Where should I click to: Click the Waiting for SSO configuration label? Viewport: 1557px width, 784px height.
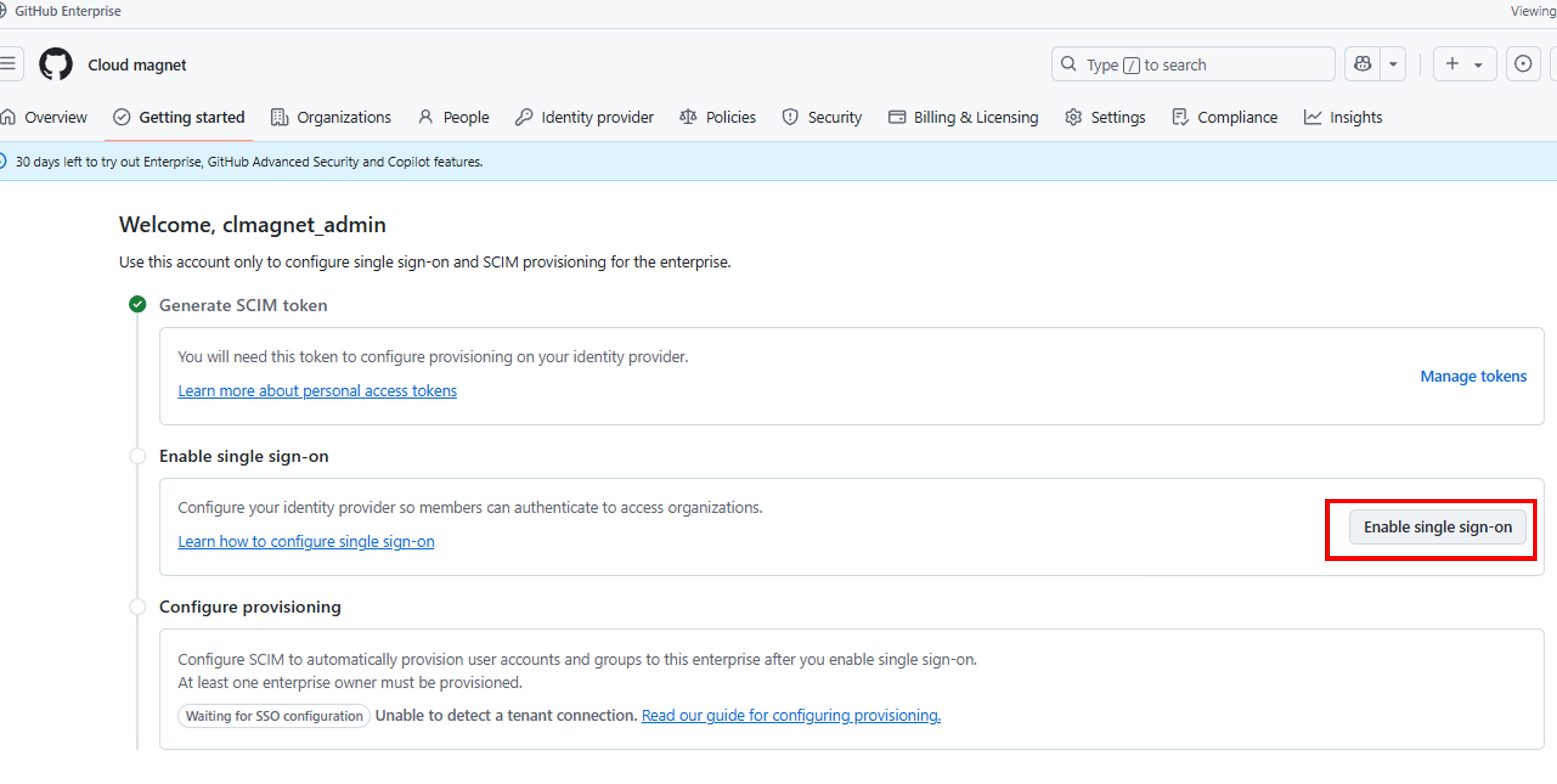(x=274, y=716)
